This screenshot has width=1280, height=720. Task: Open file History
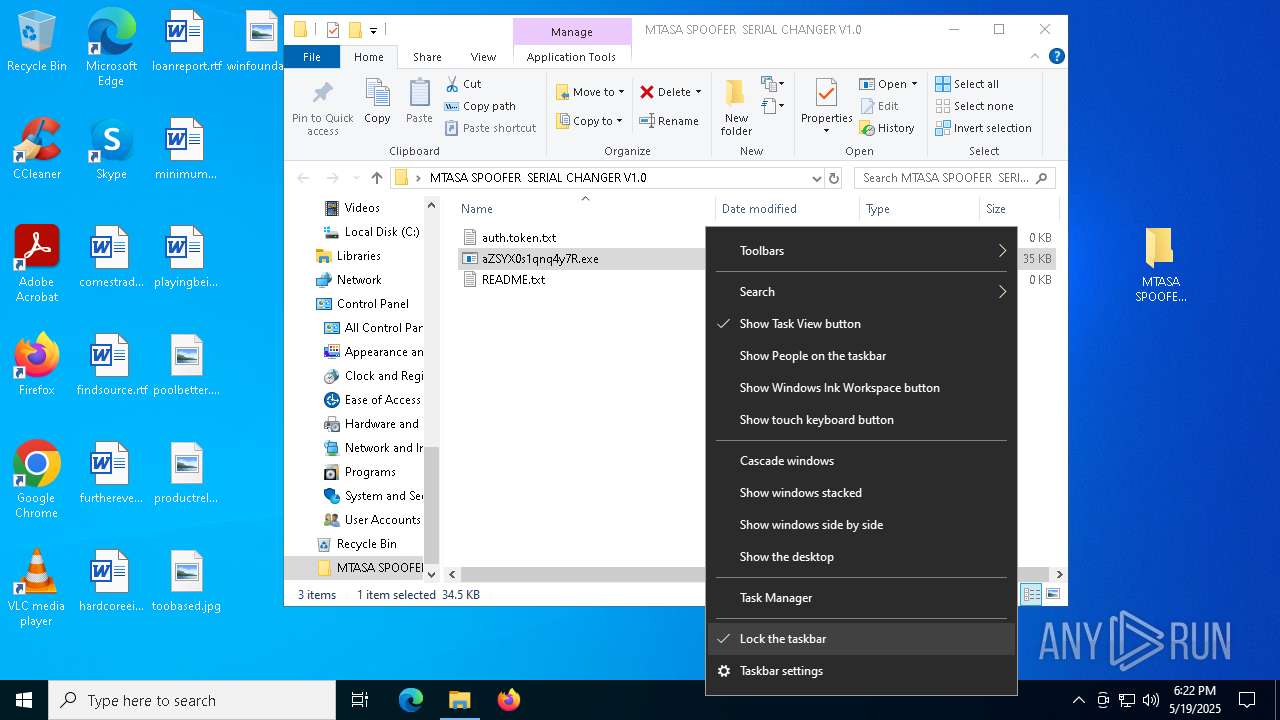[x=886, y=128]
